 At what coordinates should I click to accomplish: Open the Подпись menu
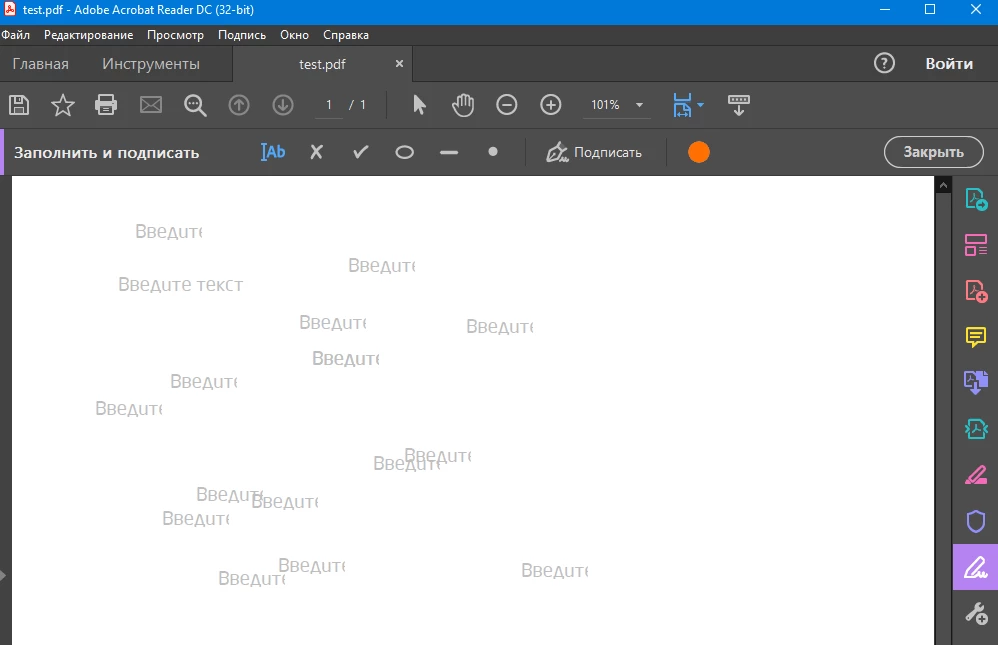[242, 35]
